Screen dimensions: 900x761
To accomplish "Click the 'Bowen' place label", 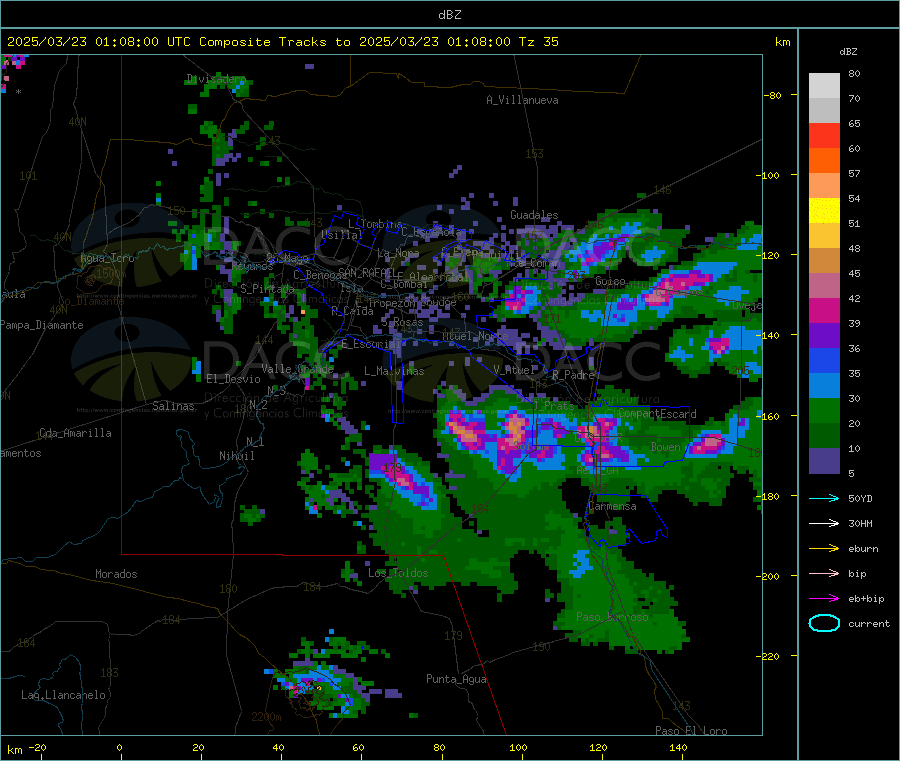I will click(x=666, y=446).
